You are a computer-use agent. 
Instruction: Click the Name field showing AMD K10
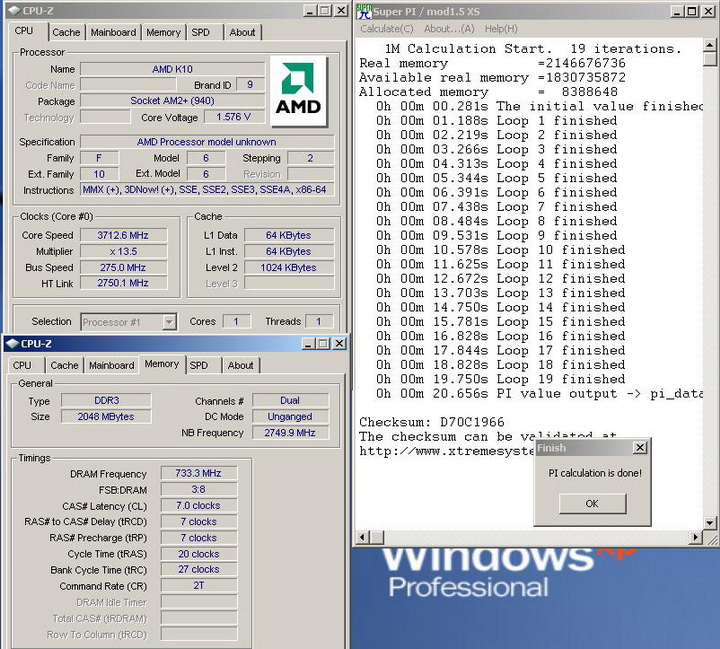tap(173, 69)
